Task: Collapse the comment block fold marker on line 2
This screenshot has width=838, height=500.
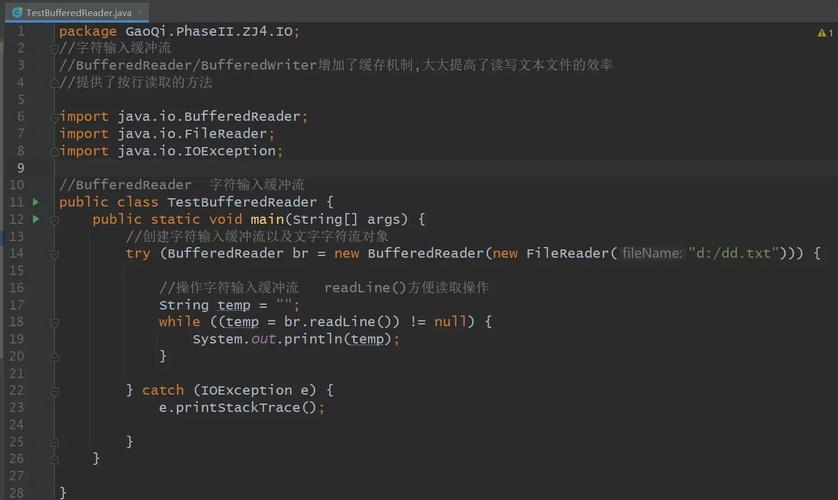Action: [x=54, y=49]
